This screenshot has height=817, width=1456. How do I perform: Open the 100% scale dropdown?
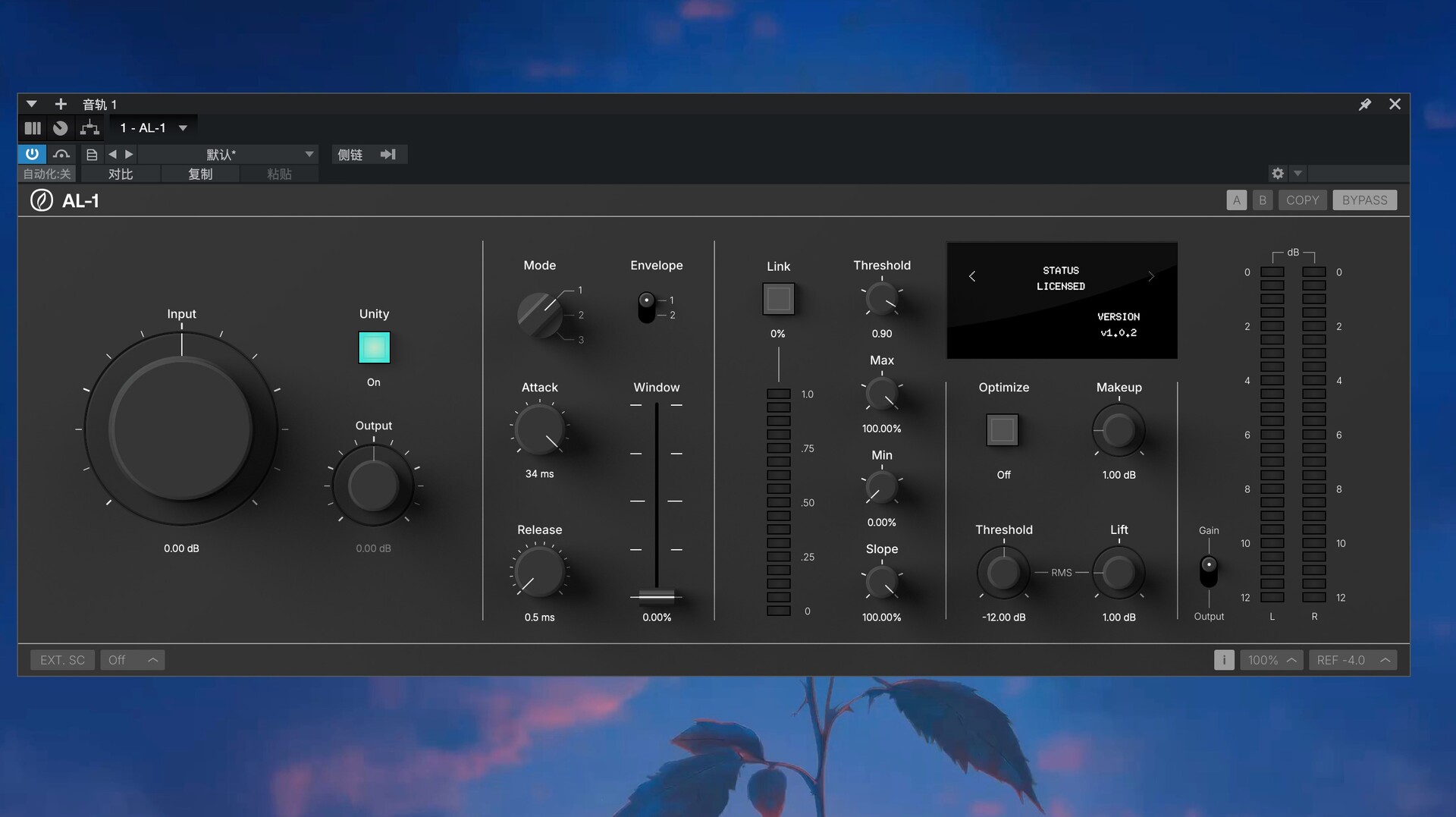coord(1272,660)
